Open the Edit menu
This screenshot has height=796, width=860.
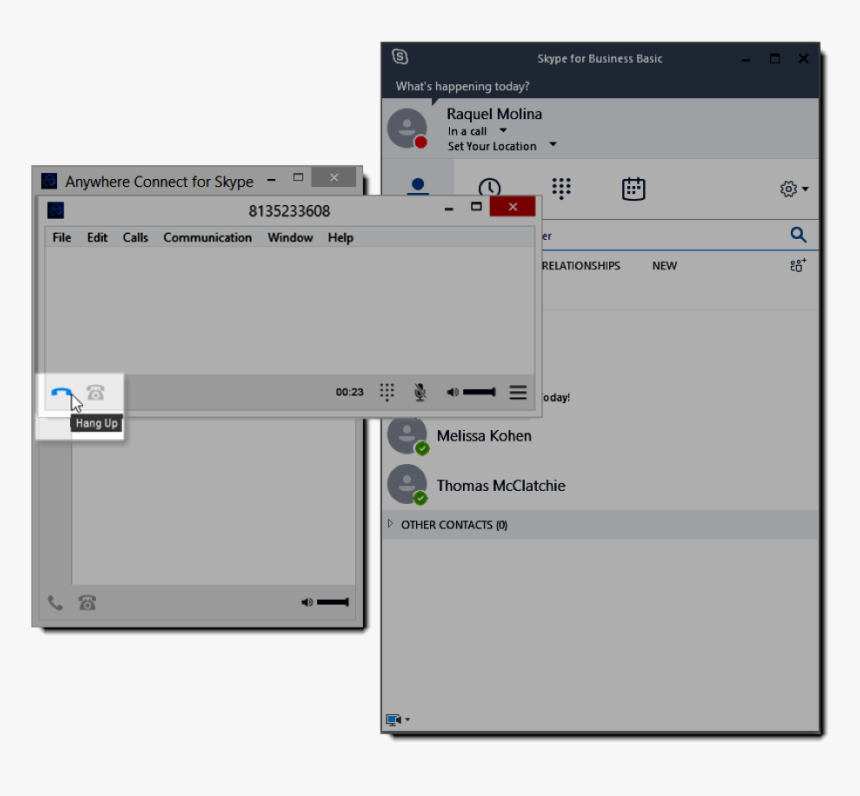tap(97, 238)
